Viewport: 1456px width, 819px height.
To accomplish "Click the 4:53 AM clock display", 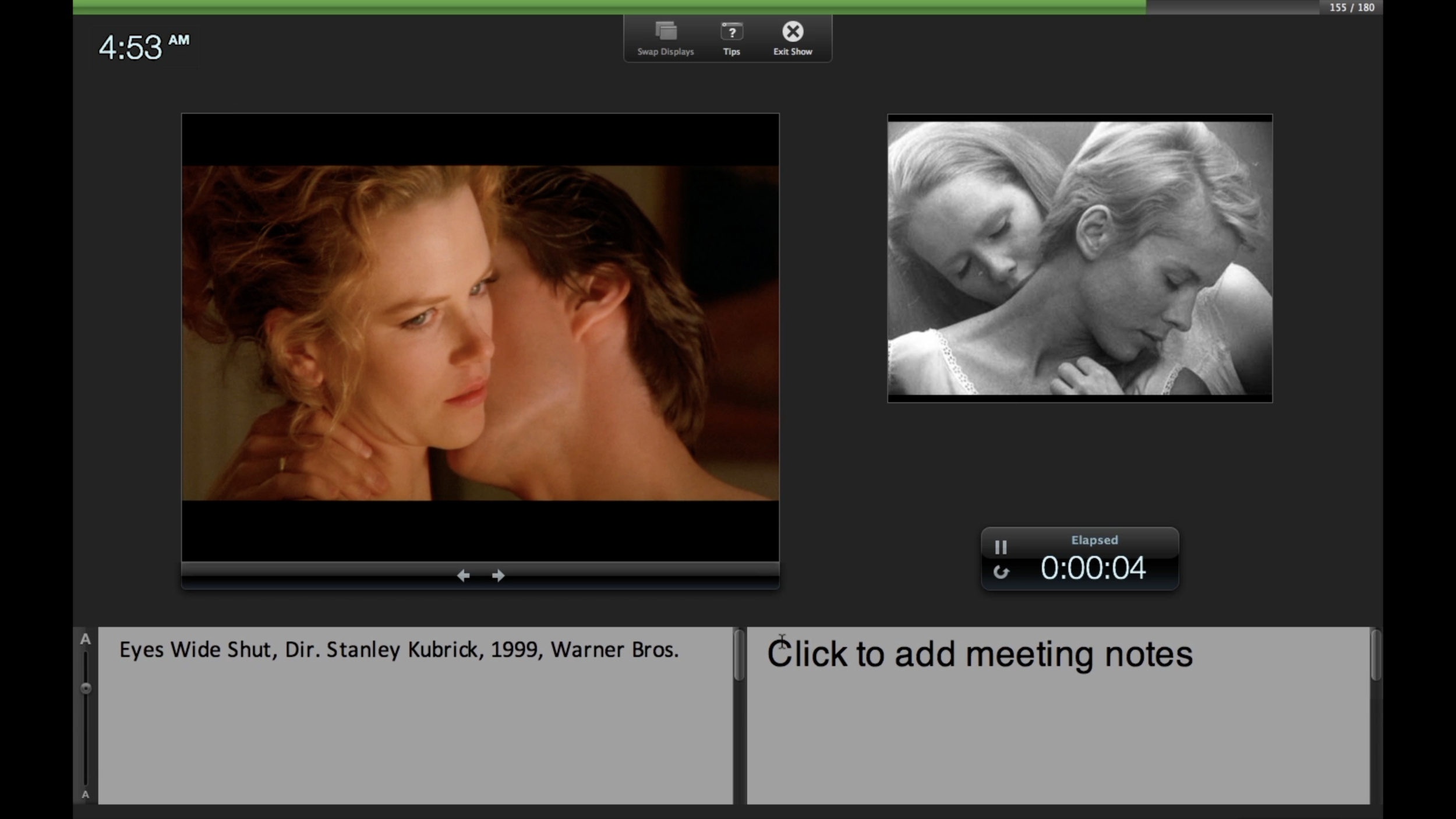I will [x=144, y=47].
